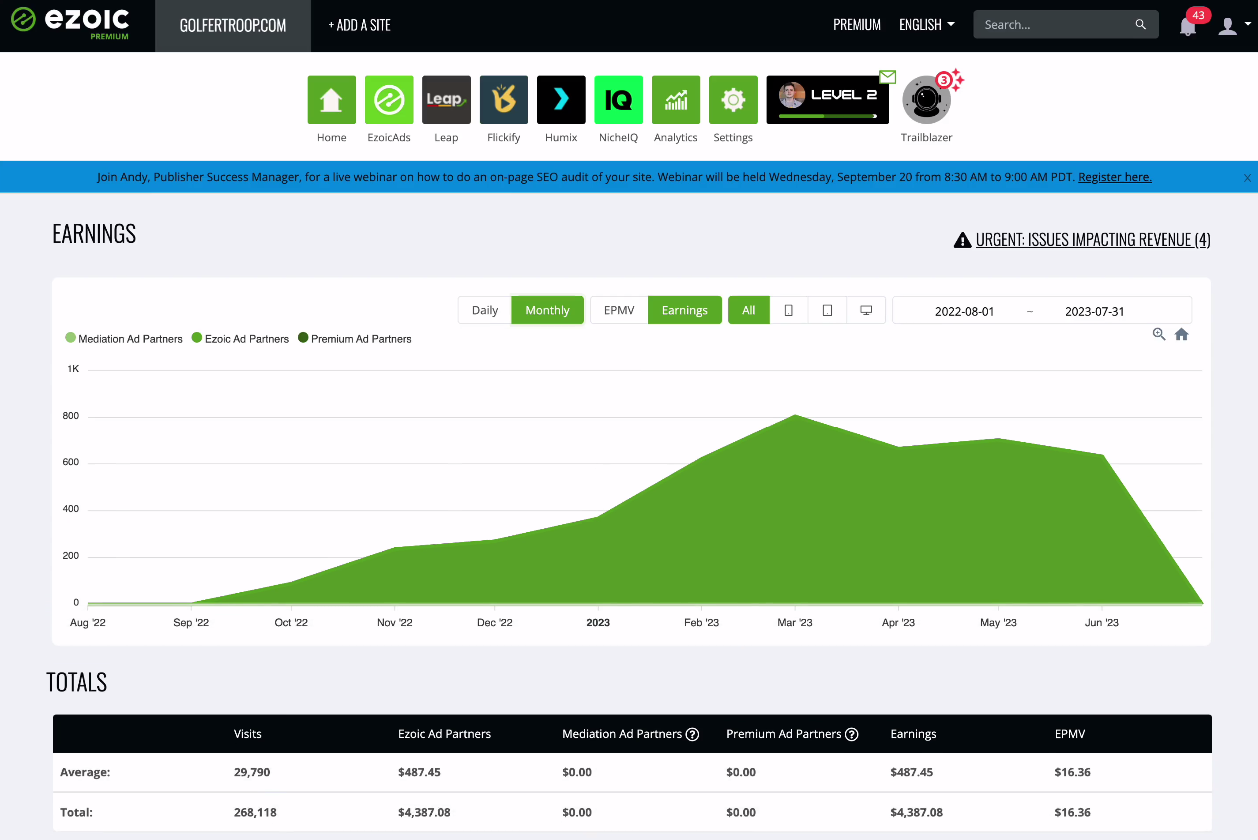Click the Level 2 progress bar
This screenshot has height=840, width=1258.
point(827,116)
